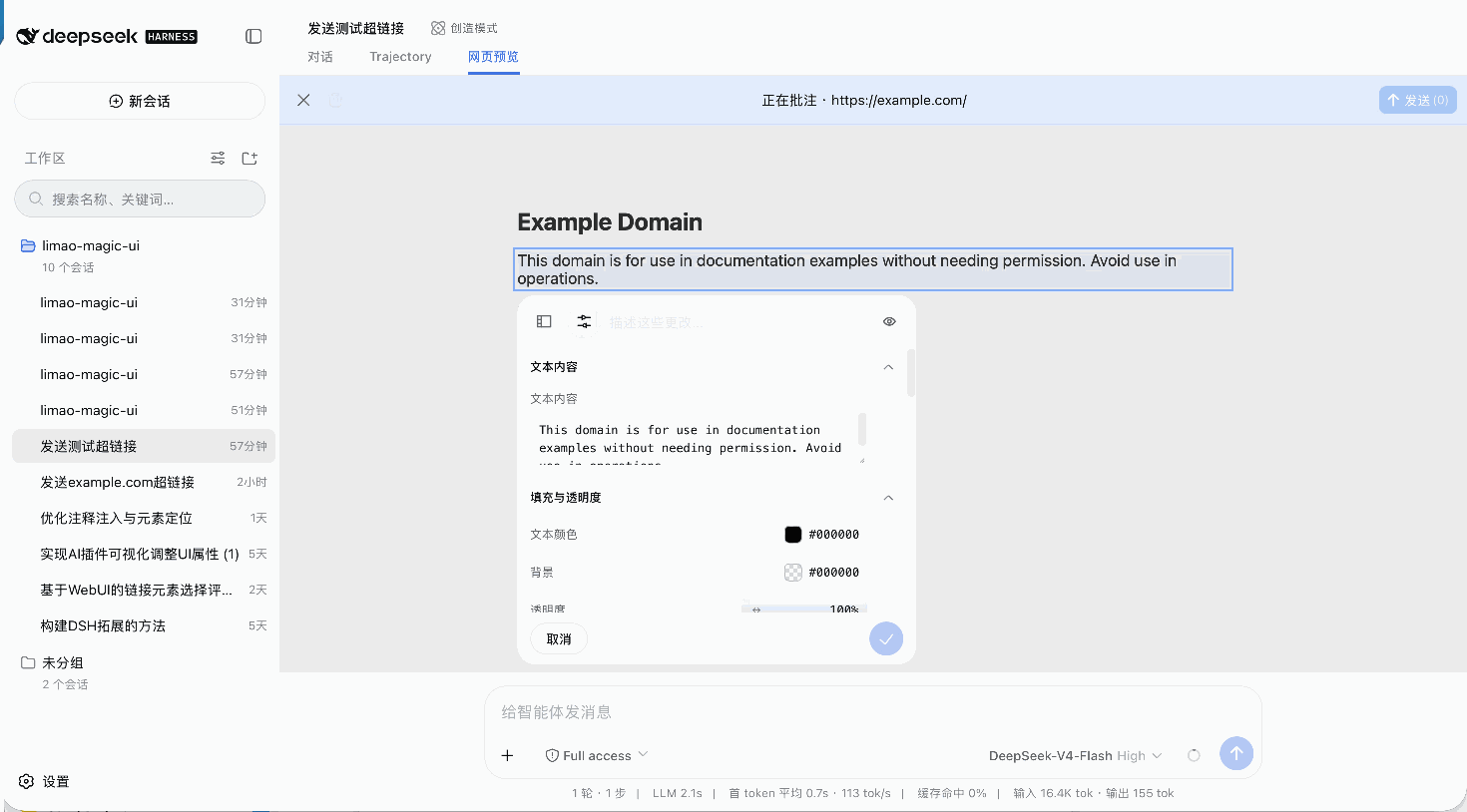The width and height of the screenshot is (1467, 812).
Task: Select the 网页预览 tab
Action: [x=493, y=57]
